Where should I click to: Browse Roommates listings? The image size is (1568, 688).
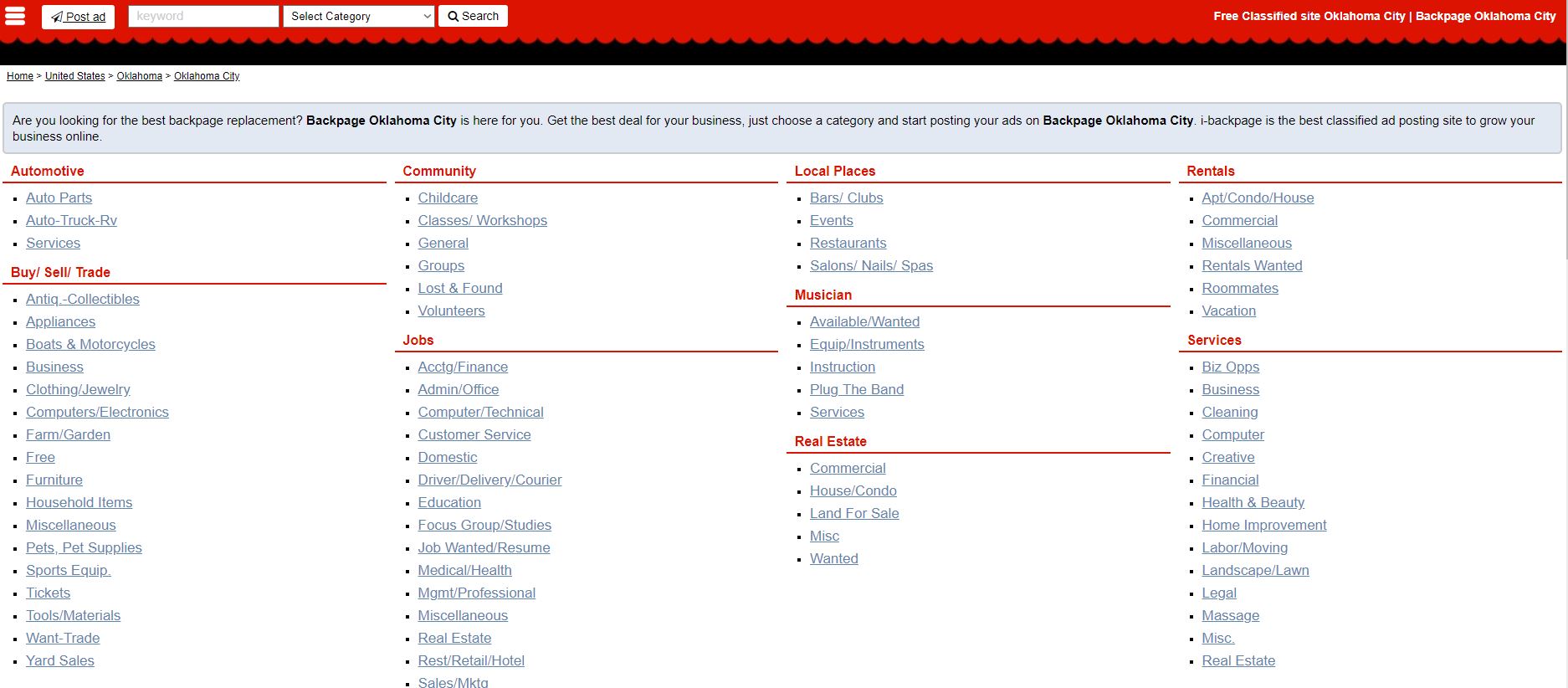pyautogui.click(x=1241, y=288)
